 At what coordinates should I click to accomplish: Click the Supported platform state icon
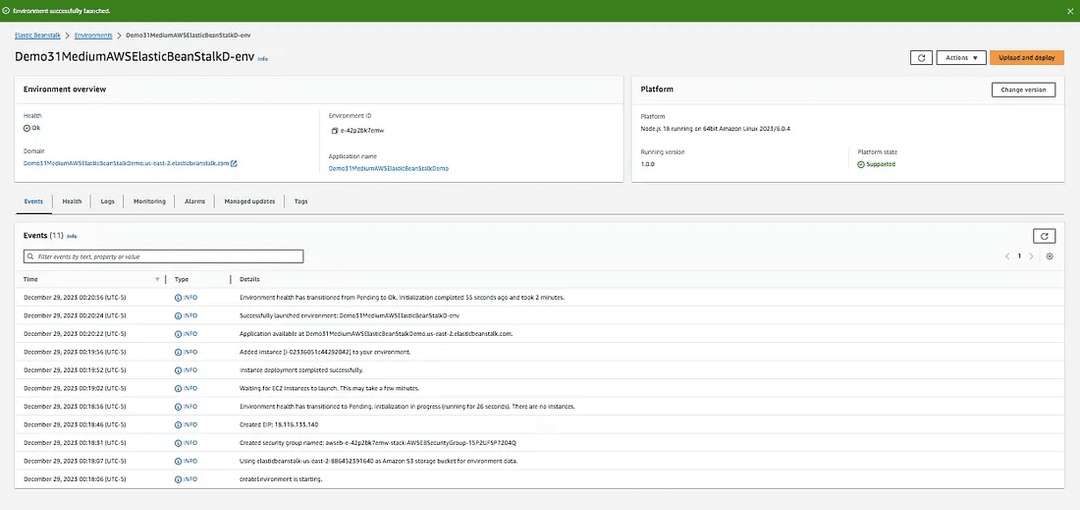[x=860, y=164]
